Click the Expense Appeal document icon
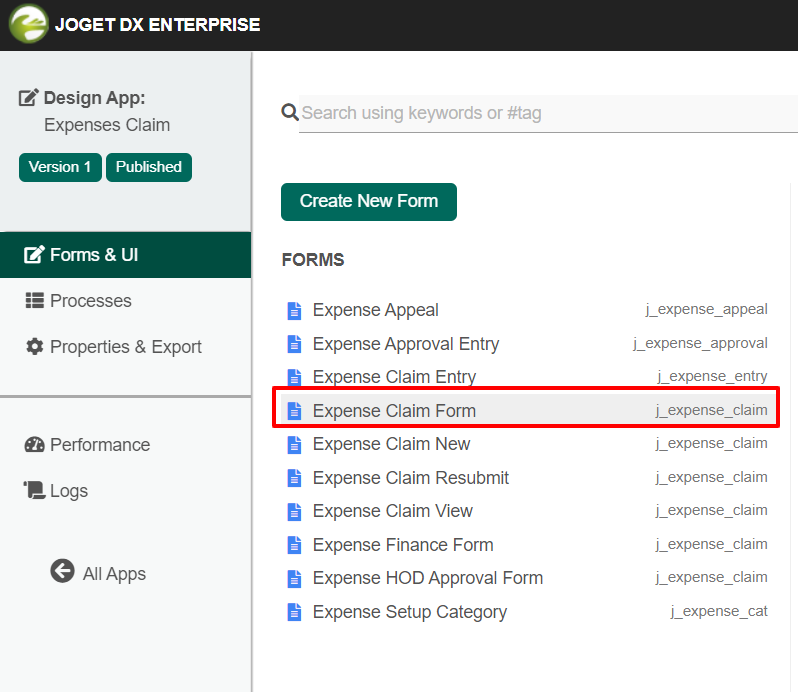The width and height of the screenshot is (798, 692). (294, 310)
